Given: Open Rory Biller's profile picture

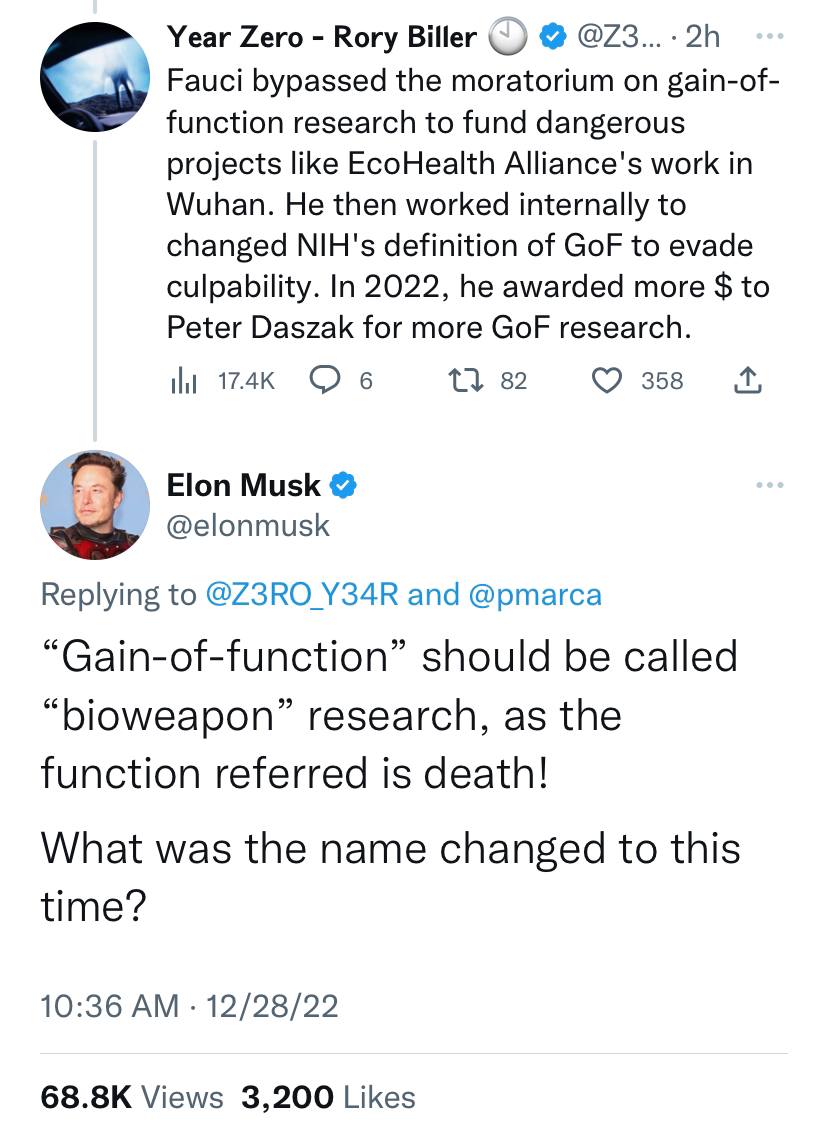Looking at the screenshot, I should tap(95, 77).
